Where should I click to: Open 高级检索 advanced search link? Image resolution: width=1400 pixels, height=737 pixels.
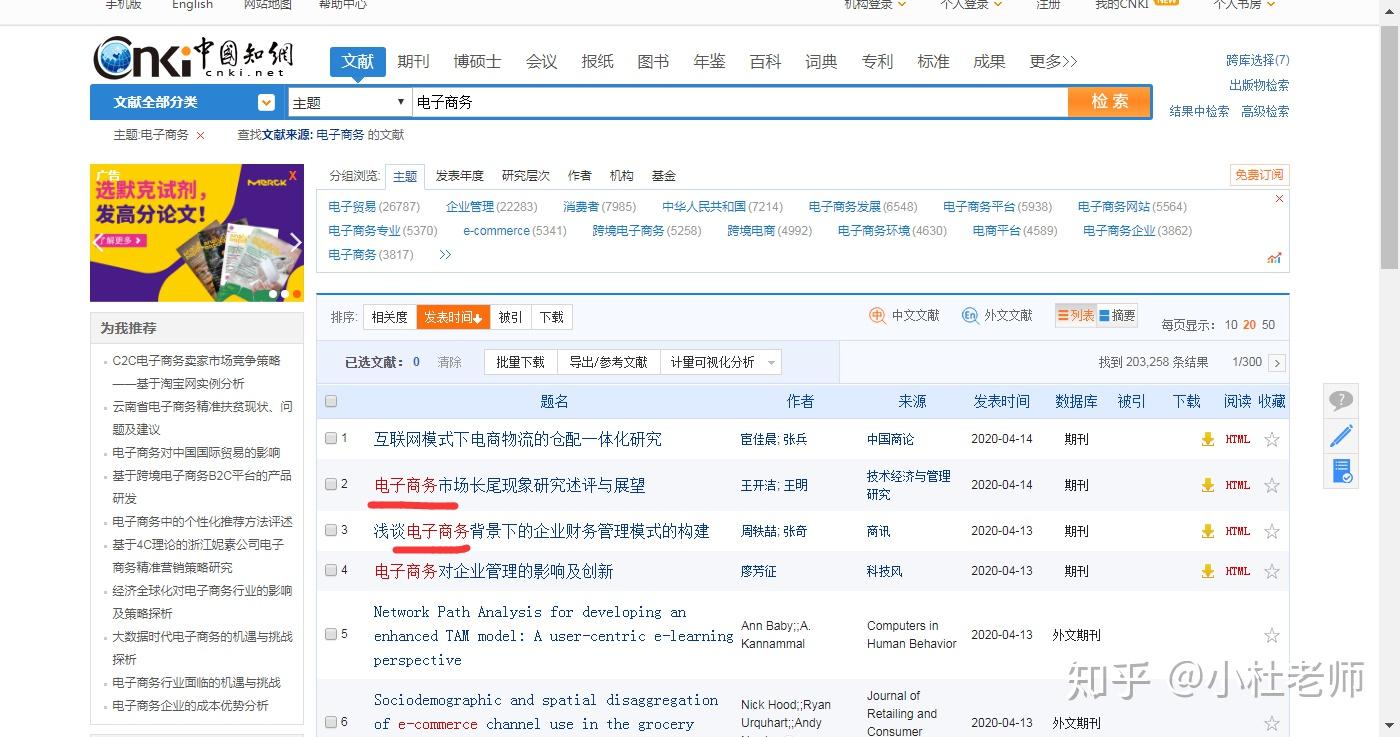(1265, 111)
